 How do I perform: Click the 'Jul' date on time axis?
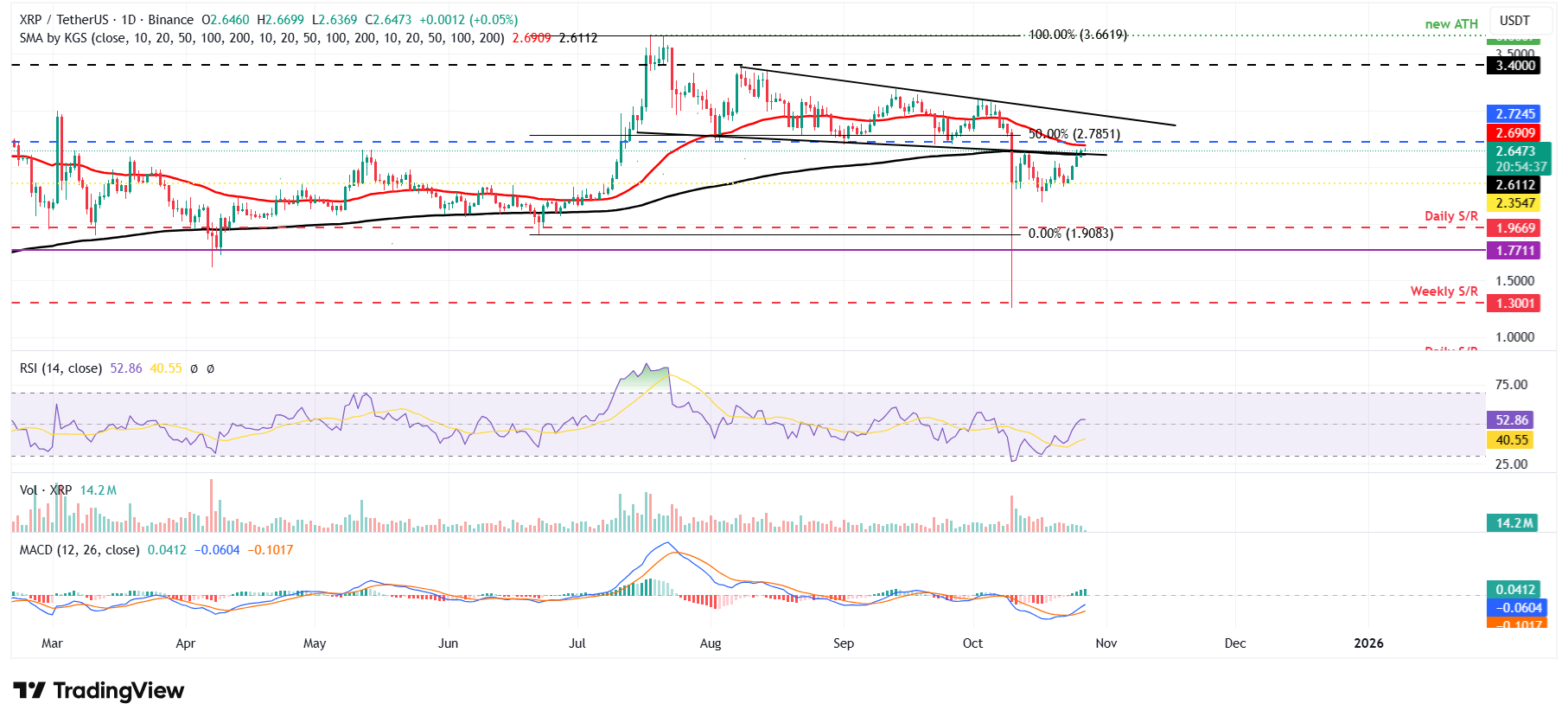(577, 643)
